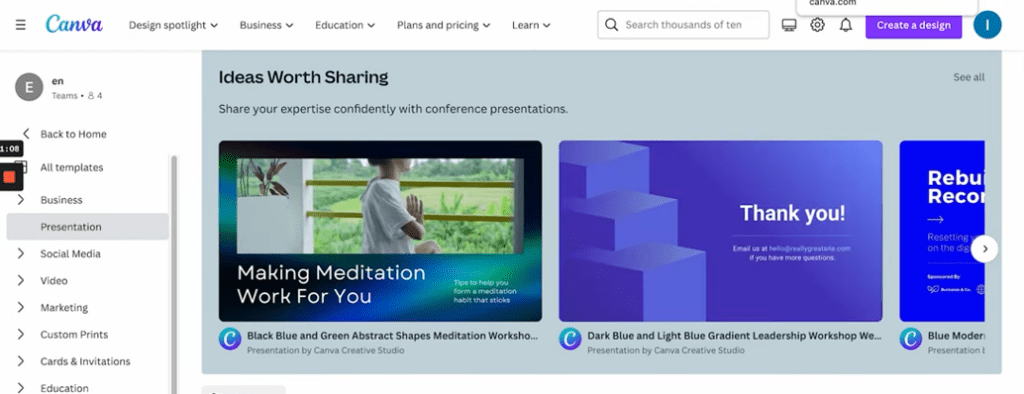The width and height of the screenshot is (1024, 394).
Task: Click 'Presentation by Canva Creative Studio' under Meditation
Action: (325, 350)
